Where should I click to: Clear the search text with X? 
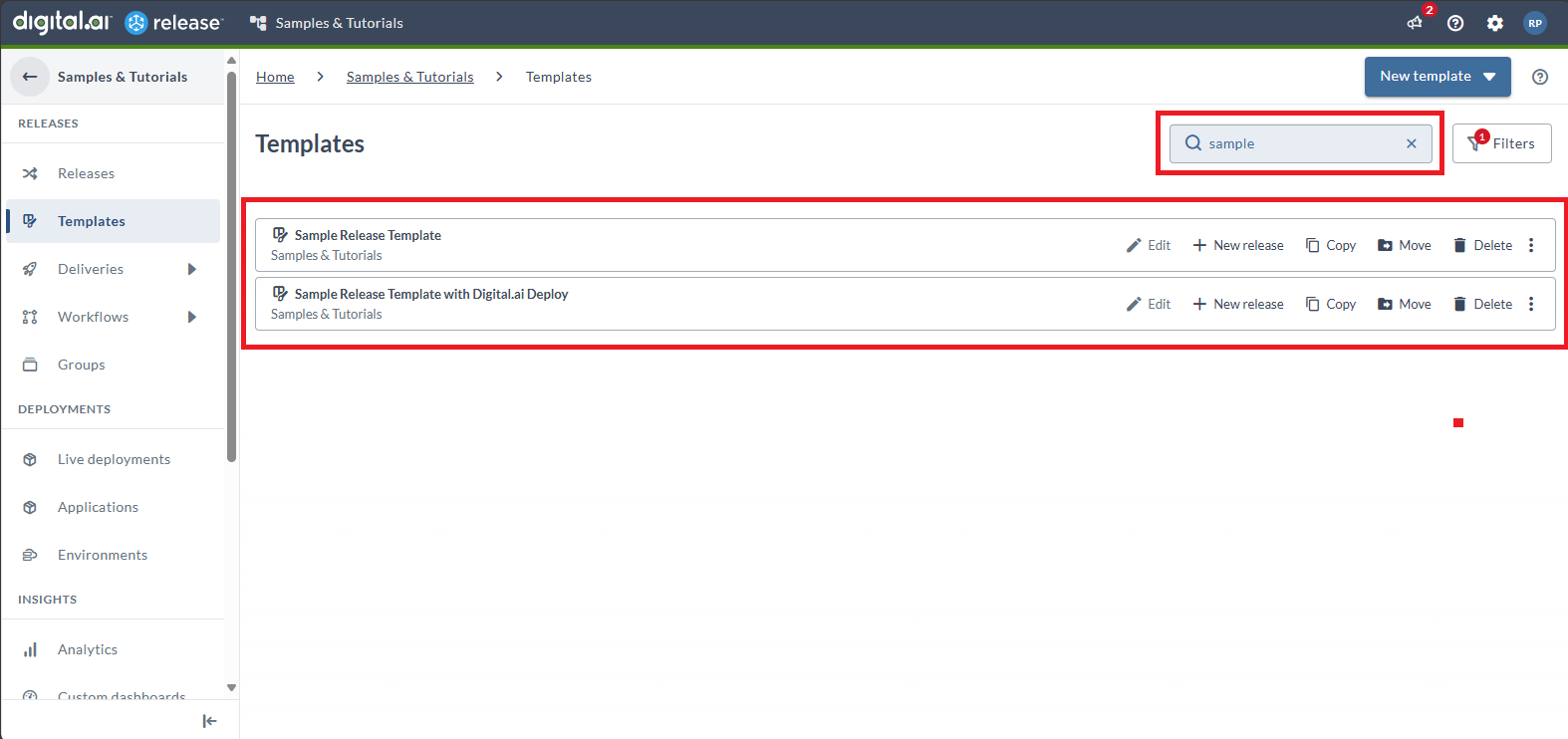[x=1412, y=143]
